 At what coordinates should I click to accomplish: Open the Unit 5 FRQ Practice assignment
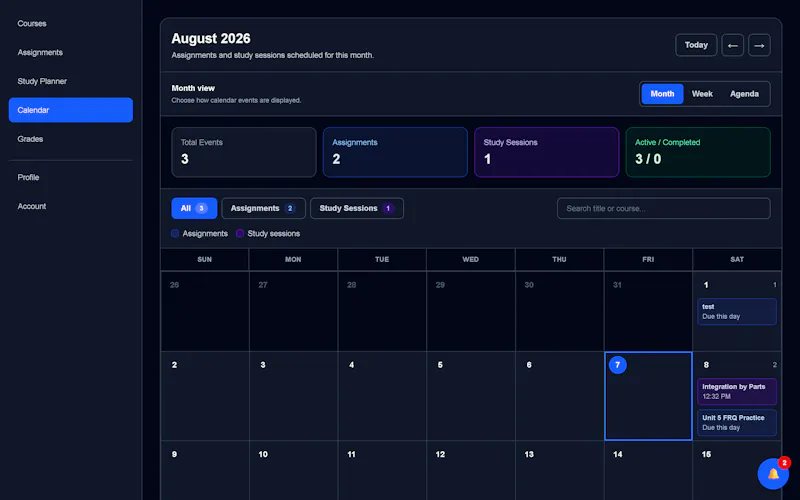pyautogui.click(x=737, y=422)
